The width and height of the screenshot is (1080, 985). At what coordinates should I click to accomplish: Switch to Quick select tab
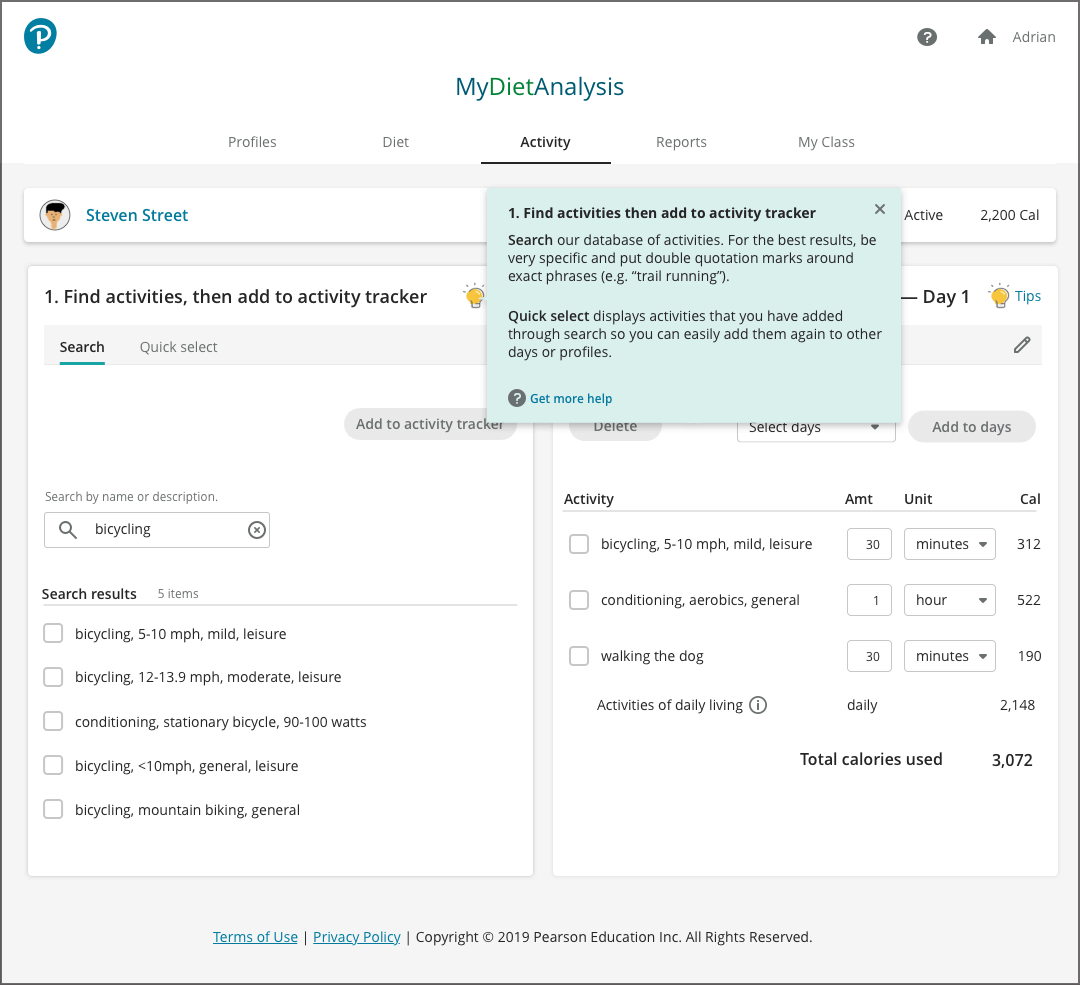178,347
